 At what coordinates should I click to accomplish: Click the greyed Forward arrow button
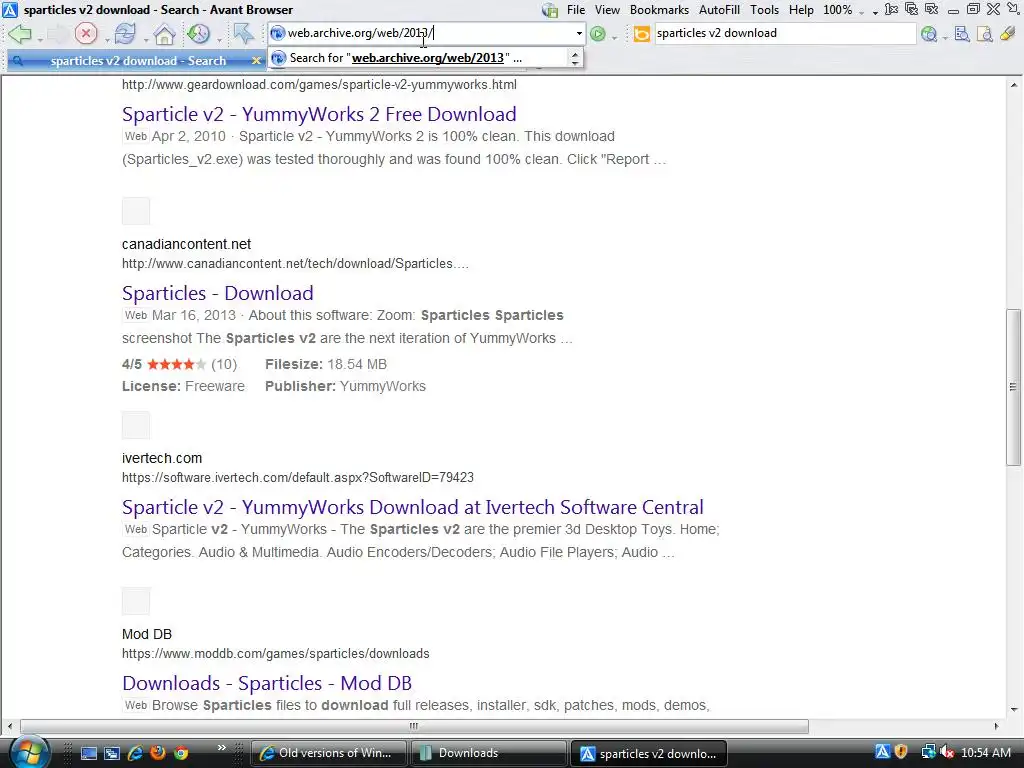[57, 33]
